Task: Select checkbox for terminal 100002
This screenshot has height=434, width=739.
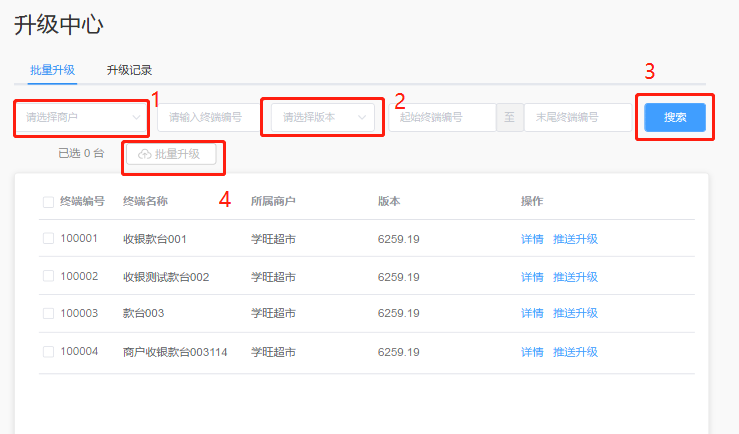Action: [48, 276]
